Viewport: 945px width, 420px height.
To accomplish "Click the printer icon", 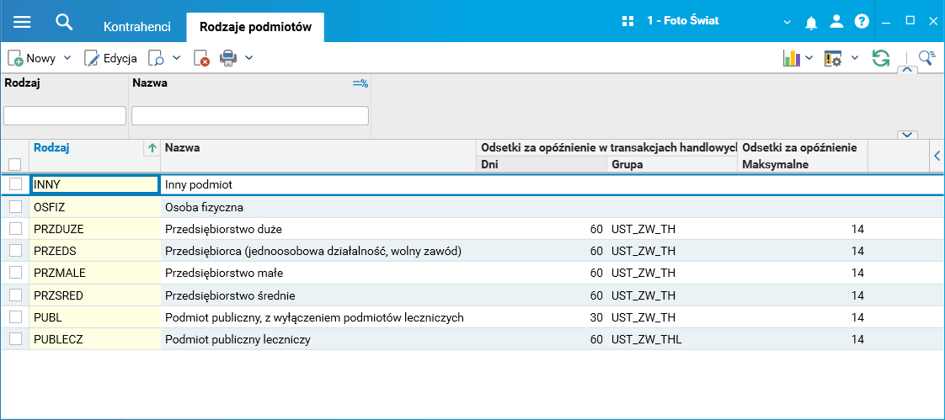I will [228, 59].
